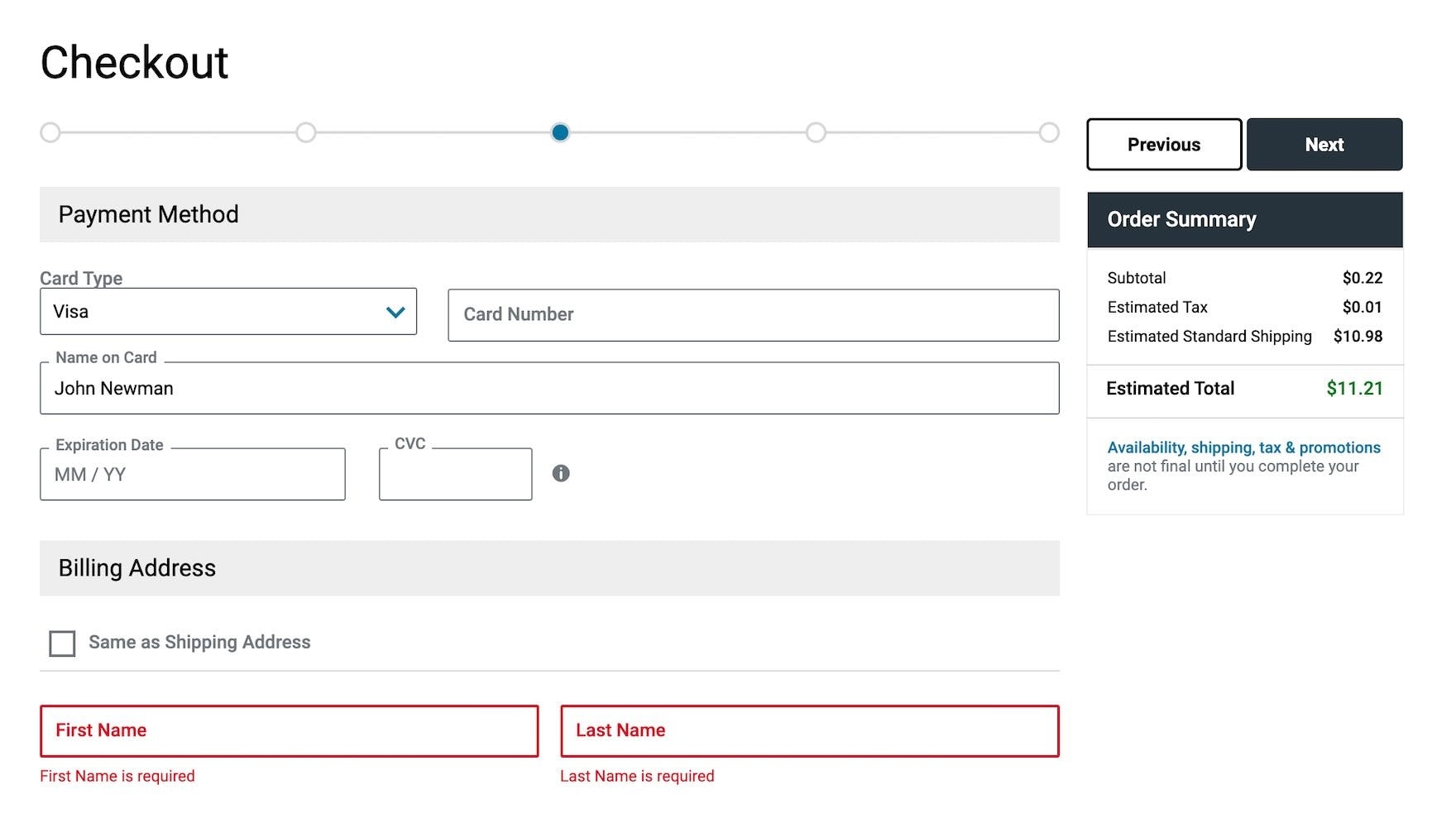
Task: Click the Name on Card field
Action: pos(549,389)
